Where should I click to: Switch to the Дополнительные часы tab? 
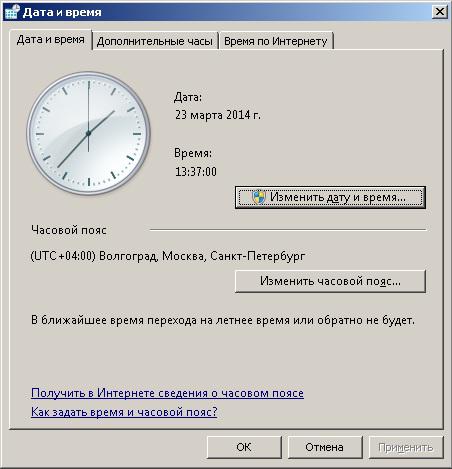pos(155,41)
